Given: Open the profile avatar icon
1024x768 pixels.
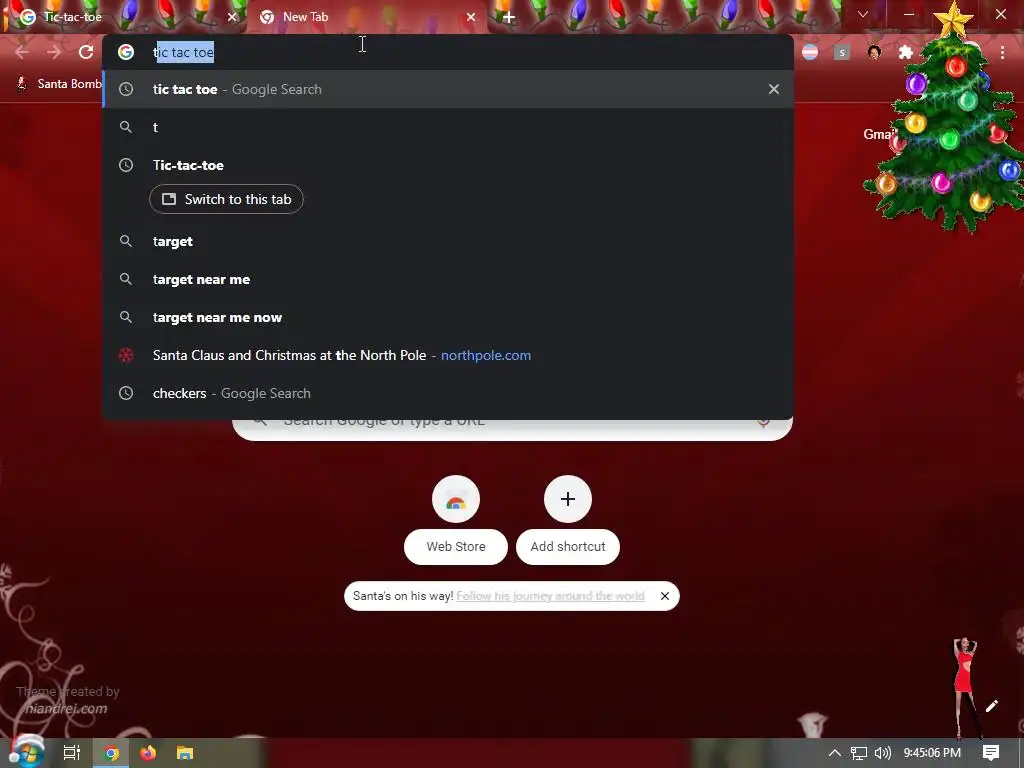Looking at the screenshot, I should click(874, 52).
